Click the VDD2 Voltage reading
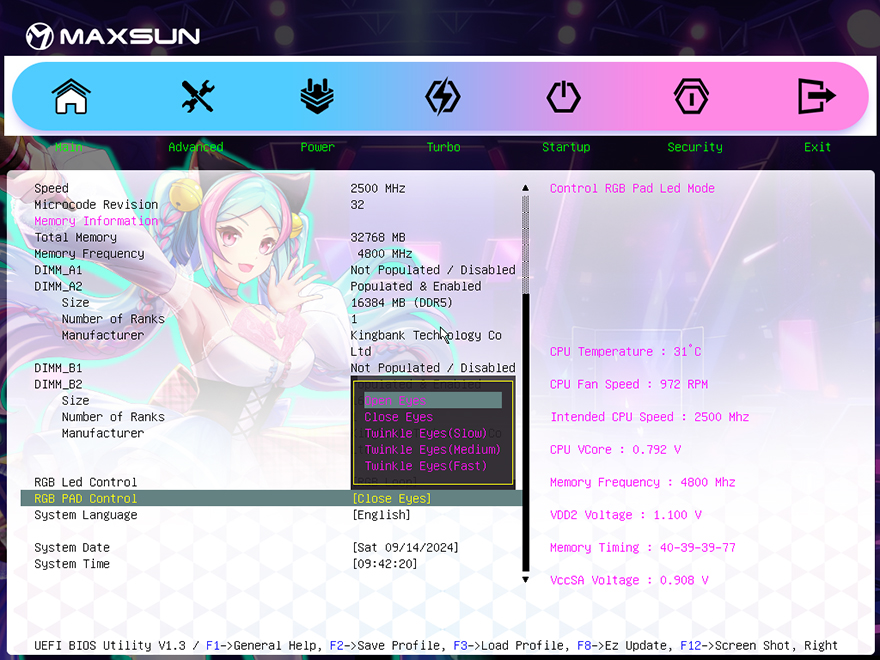Screen dimensions: 880x660 click(x=625, y=515)
